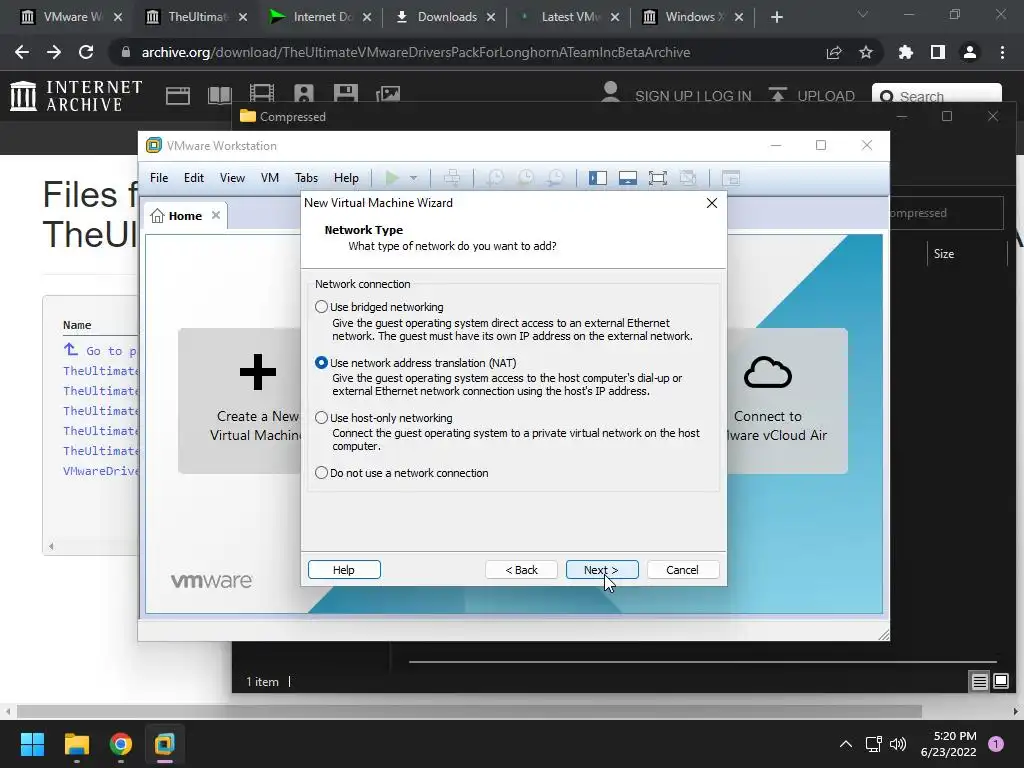Click Internet Archive web icon
This screenshot has height=768, width=1024.
pos(178,95)
